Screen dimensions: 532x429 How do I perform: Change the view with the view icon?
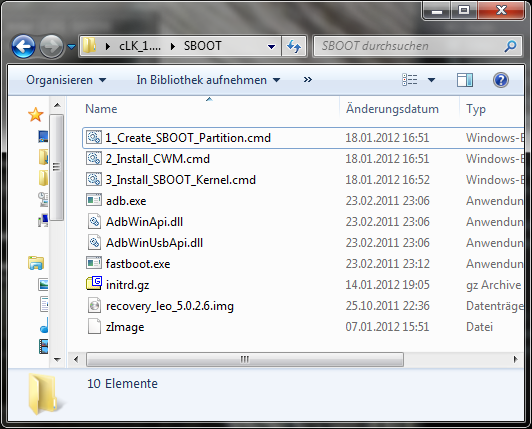(x=410, y=80)
